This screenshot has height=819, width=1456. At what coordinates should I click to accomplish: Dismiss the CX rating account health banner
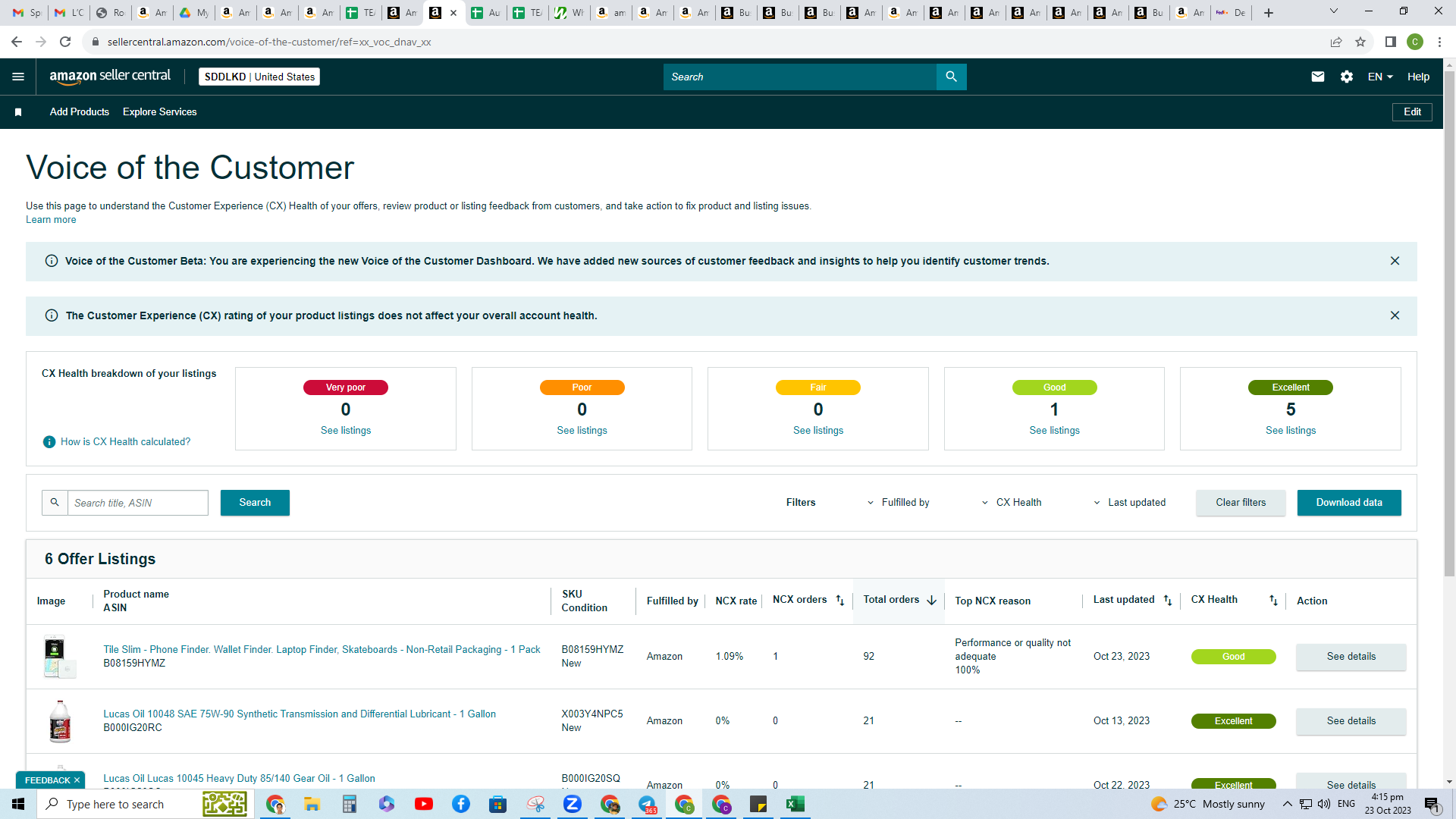[1395, 315]
